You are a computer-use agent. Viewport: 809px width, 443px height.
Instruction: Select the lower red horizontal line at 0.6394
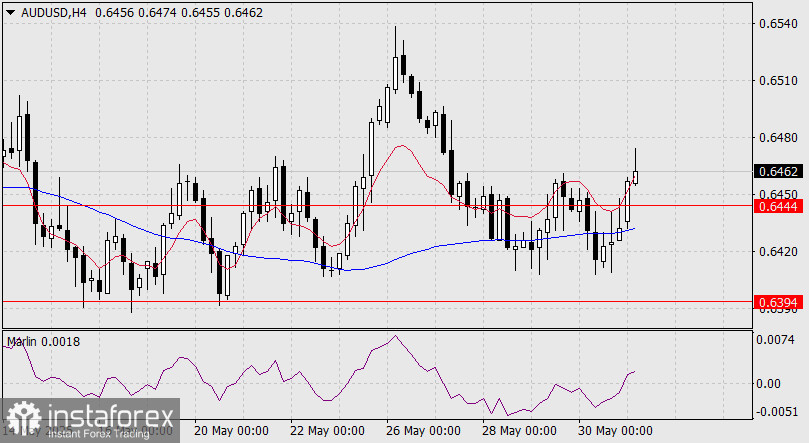coord(377,301)
